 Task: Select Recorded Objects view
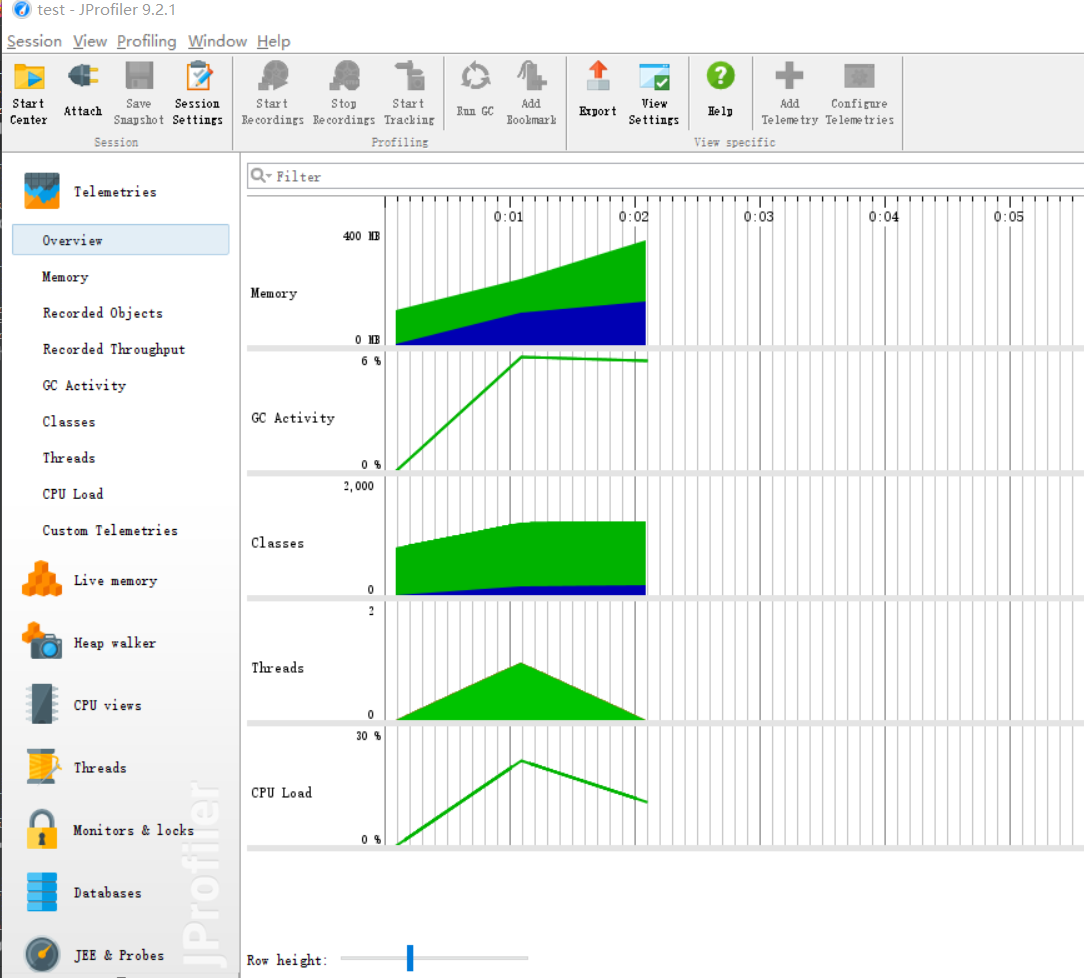coord(102,312)
